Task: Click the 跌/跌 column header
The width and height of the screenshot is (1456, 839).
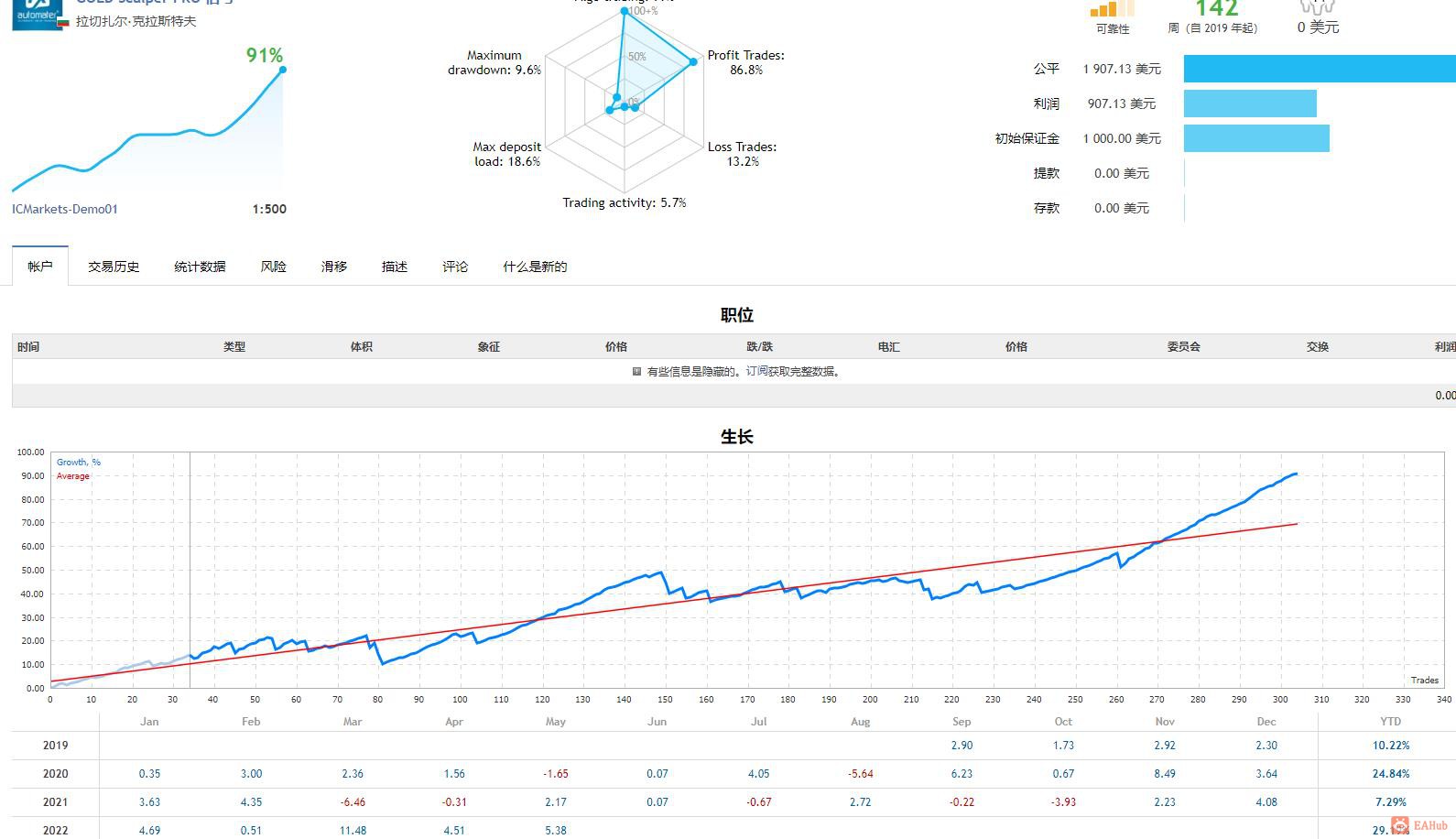Action: (x=760, y=347)
